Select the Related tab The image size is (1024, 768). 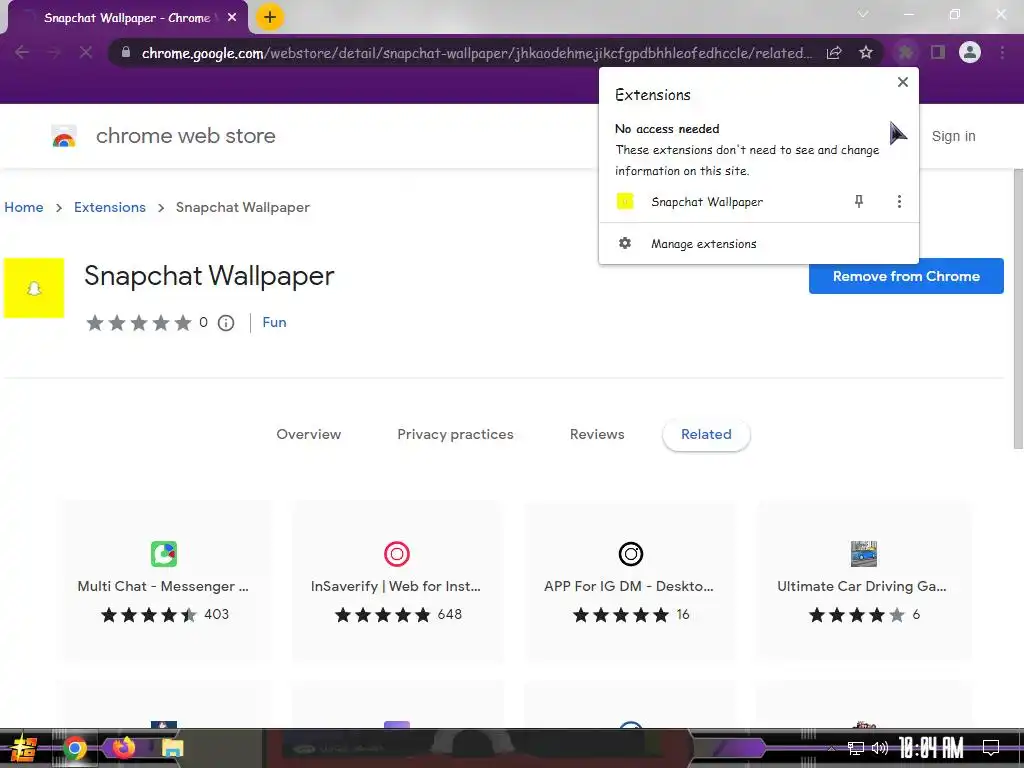point(706,434)
